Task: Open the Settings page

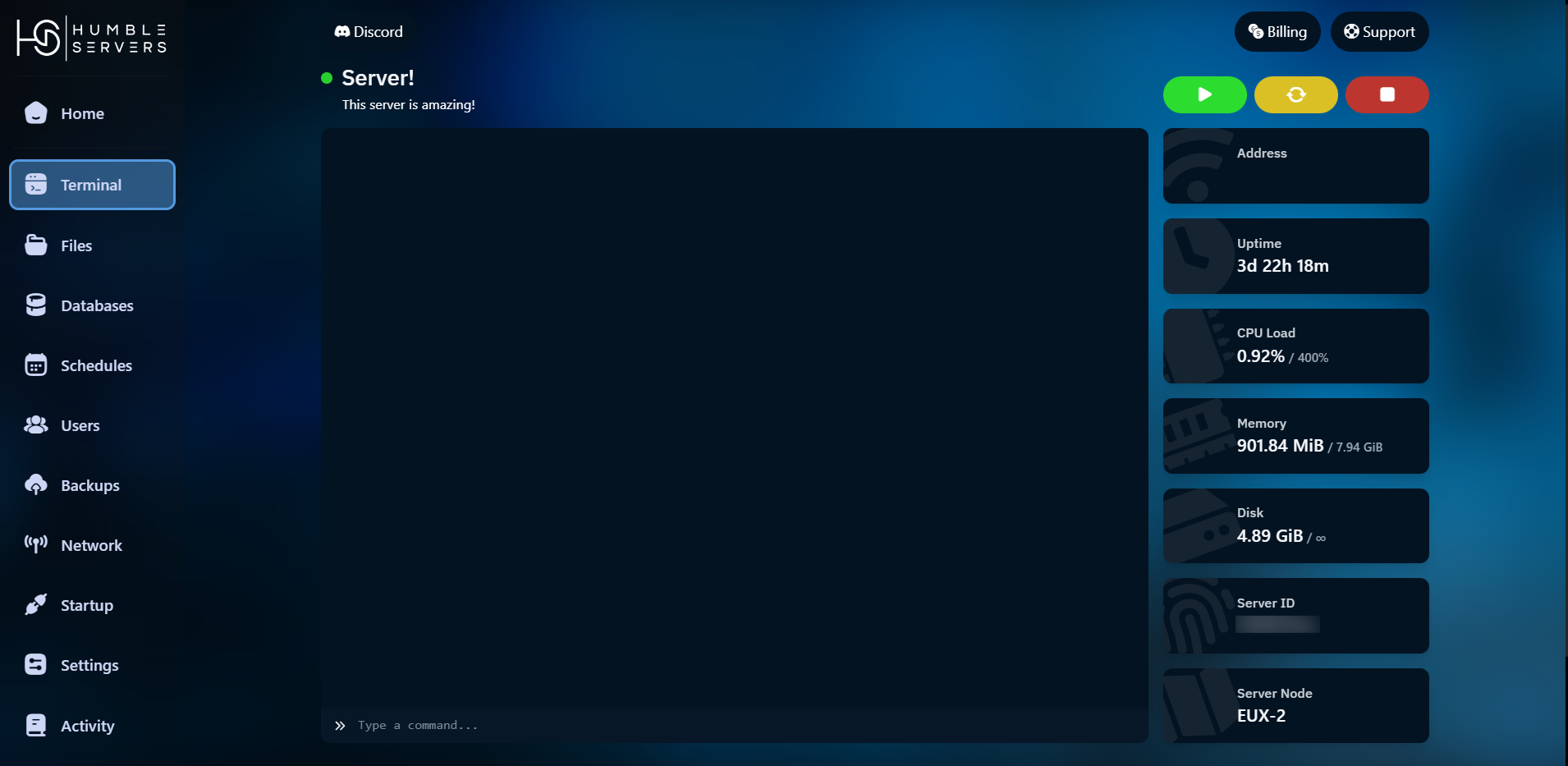Action: pos(89,665)
